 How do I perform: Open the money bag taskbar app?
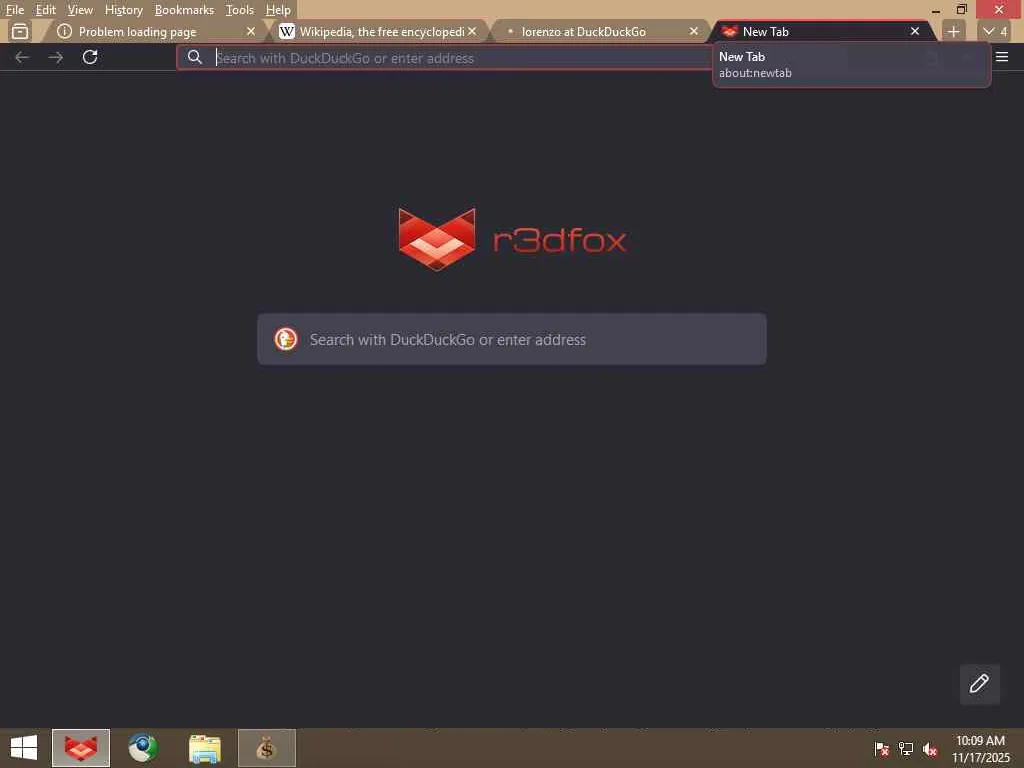tap(266, 748)
